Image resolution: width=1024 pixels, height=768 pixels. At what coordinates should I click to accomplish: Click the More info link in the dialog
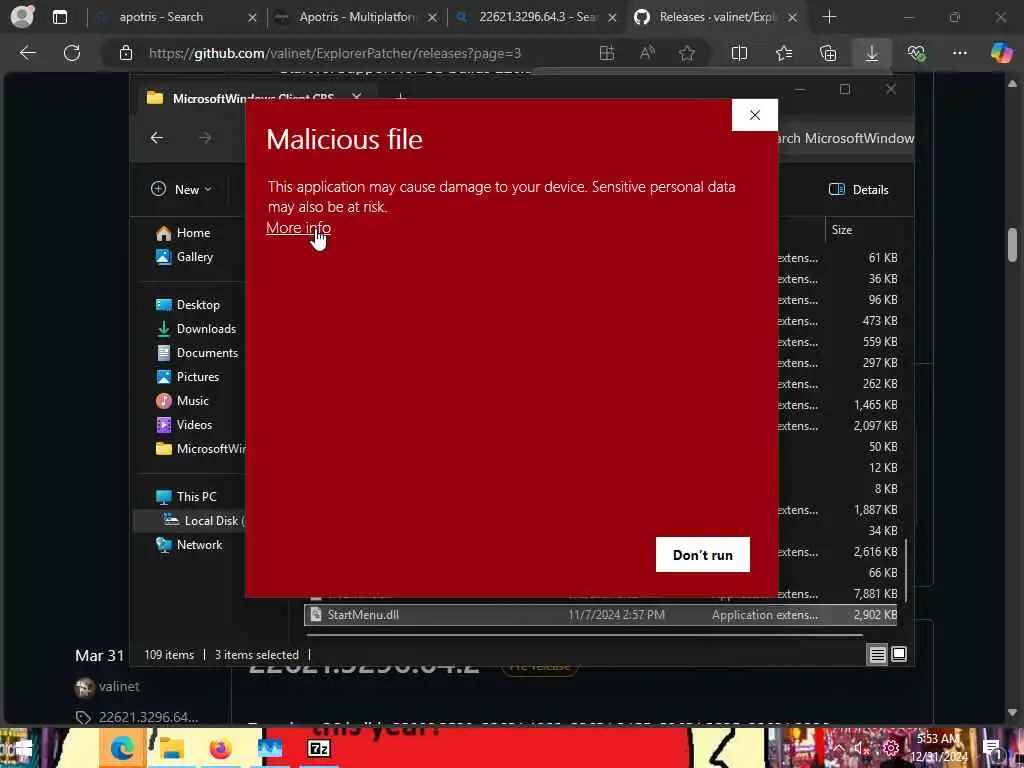[x=298, y=228]
